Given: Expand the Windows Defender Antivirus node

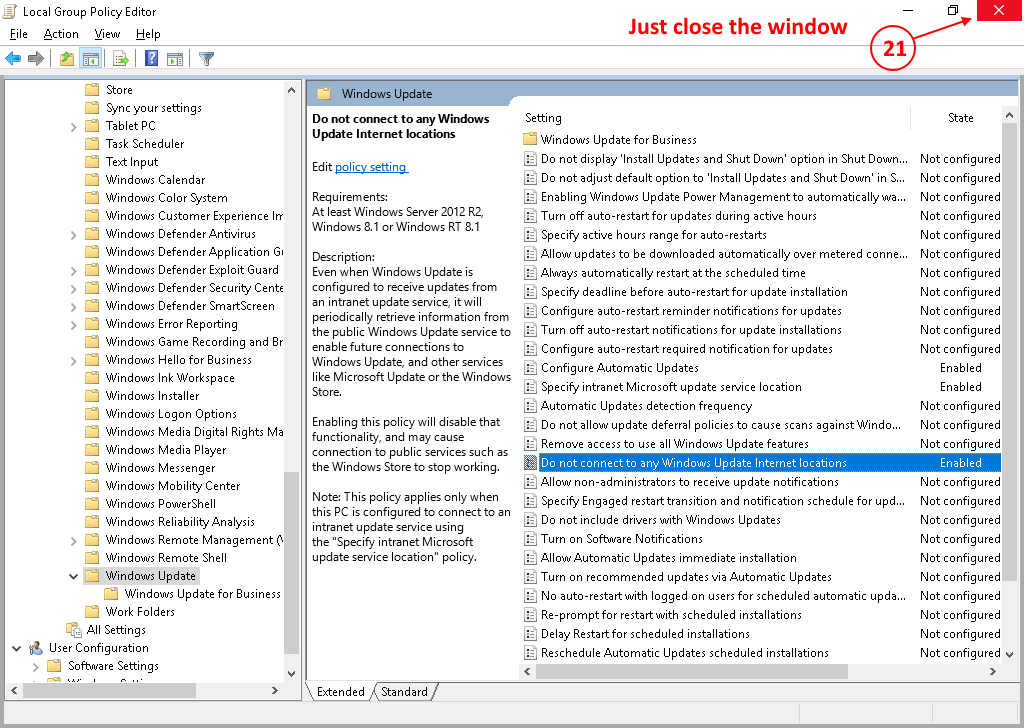Looking at the screenshot, I should 73,234.
